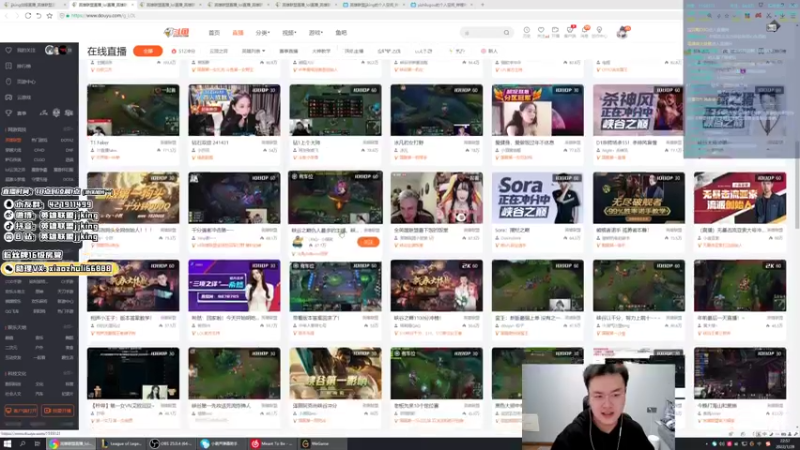Open the 赛事 trophy icon in sidebar
Image resolution: width=800 pixels, height=450 pixels.
click(x=9, y=113)
